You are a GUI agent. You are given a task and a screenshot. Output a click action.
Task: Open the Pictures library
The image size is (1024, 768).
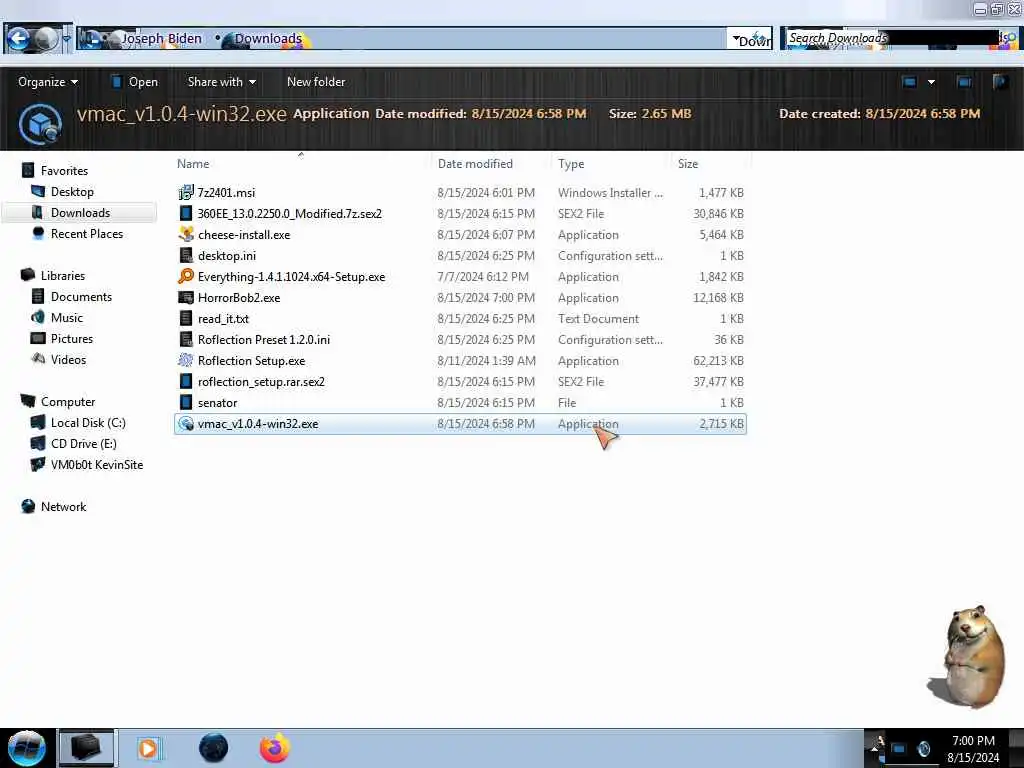[72, 338]
